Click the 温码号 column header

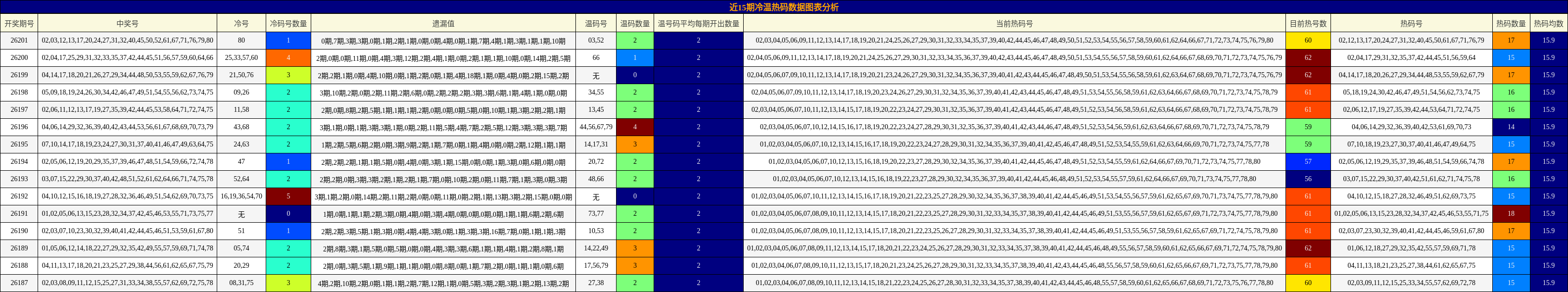(x=596, y=23)
